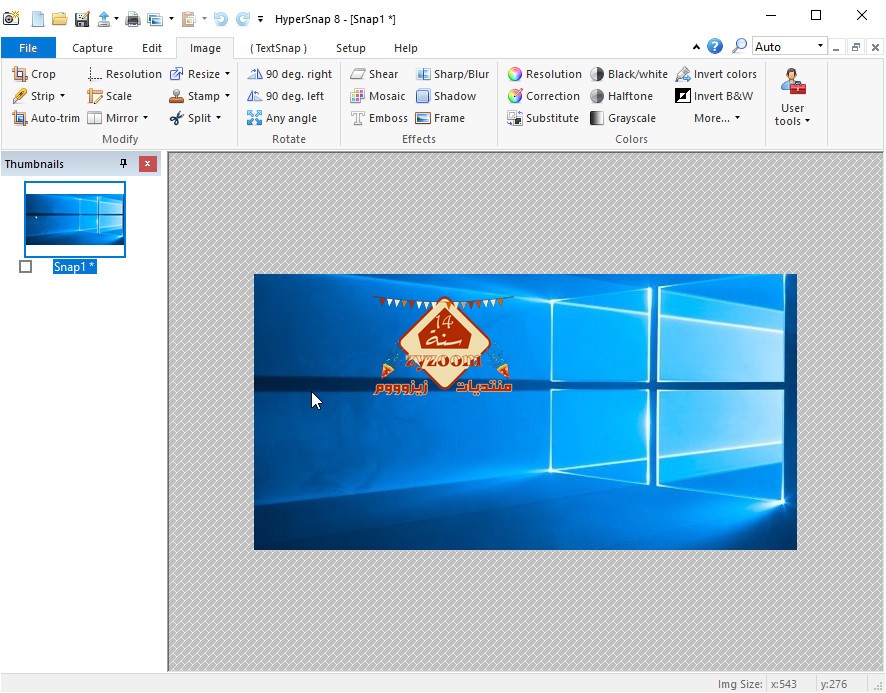Open the (TextSnap) tab
This screenshot has height=693, width=886.
coord(279,48)
